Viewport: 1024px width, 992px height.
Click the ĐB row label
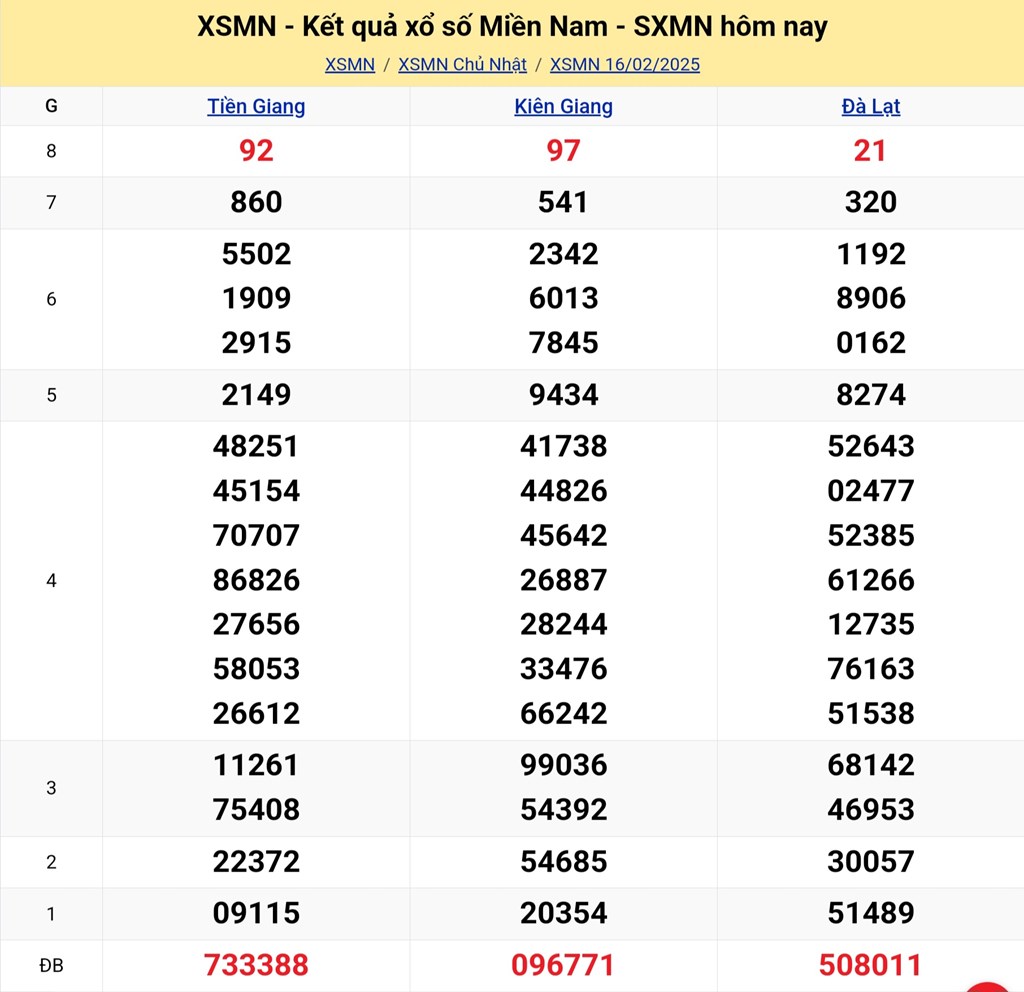pyautogui.click(x=51, y=965)
